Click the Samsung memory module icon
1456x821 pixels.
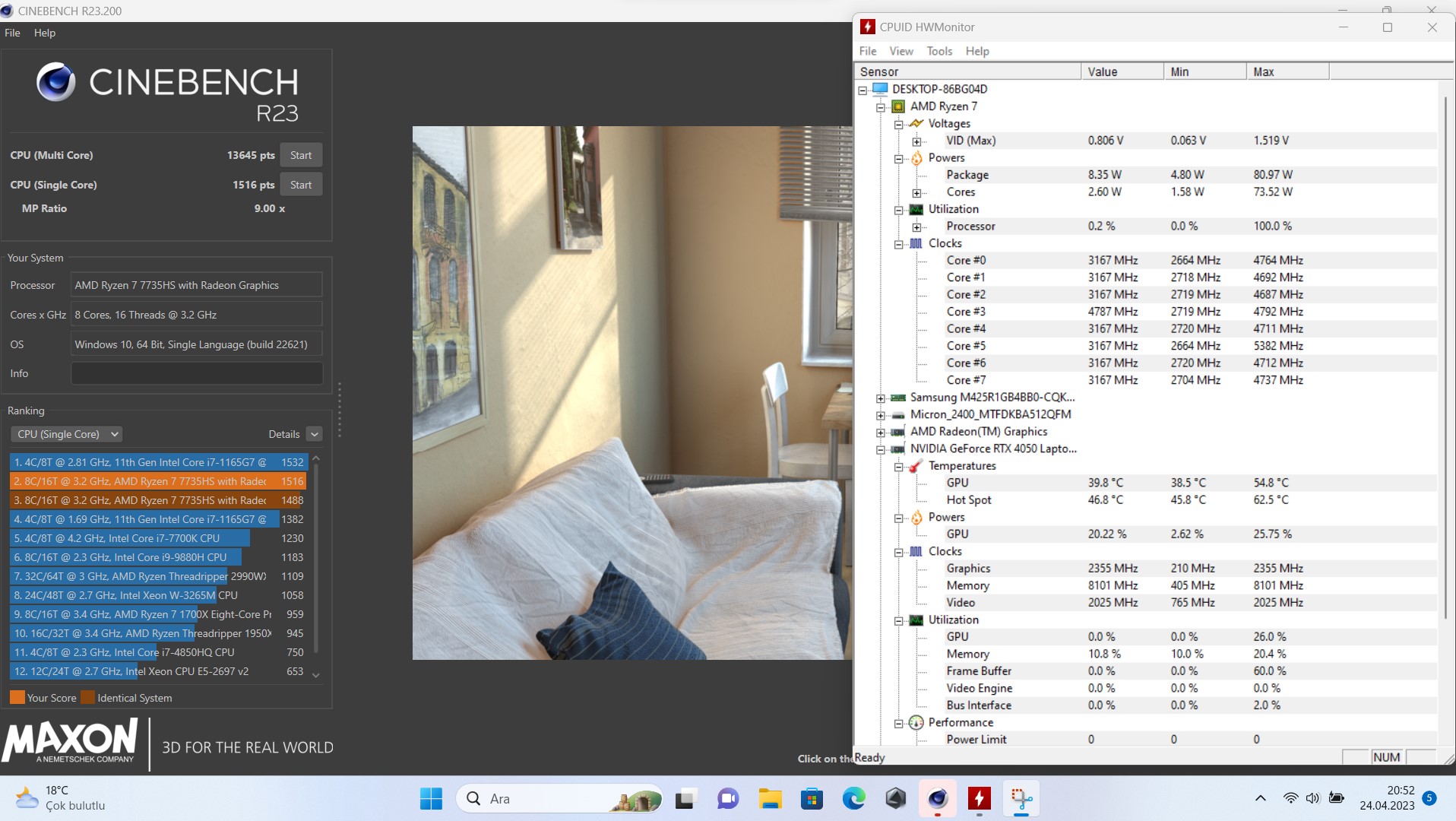[x=898, y=398]
